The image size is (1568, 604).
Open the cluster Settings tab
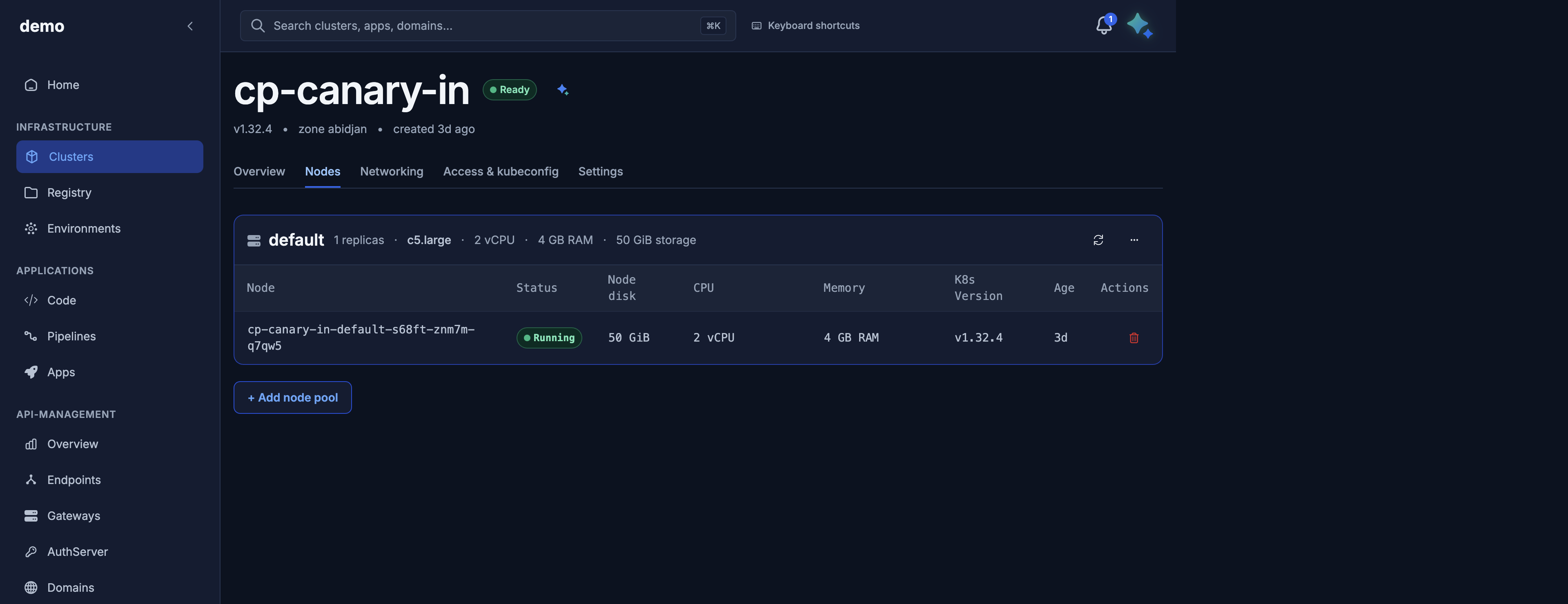point(600,171)
